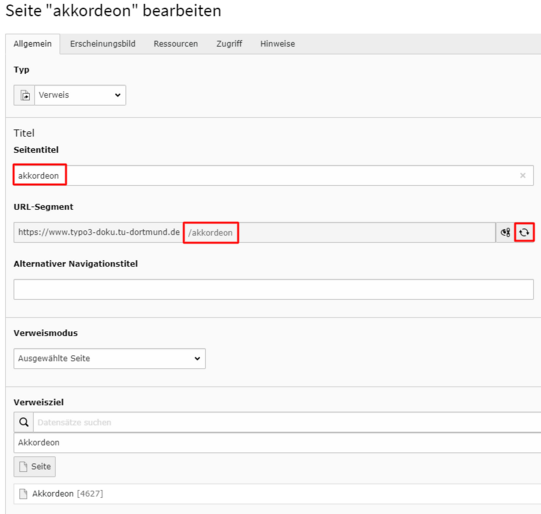Clear the Seitentitel field with X icon
The width and height of the screenshot is (541, 514).
pyautogui.click(x=523, y=176)
